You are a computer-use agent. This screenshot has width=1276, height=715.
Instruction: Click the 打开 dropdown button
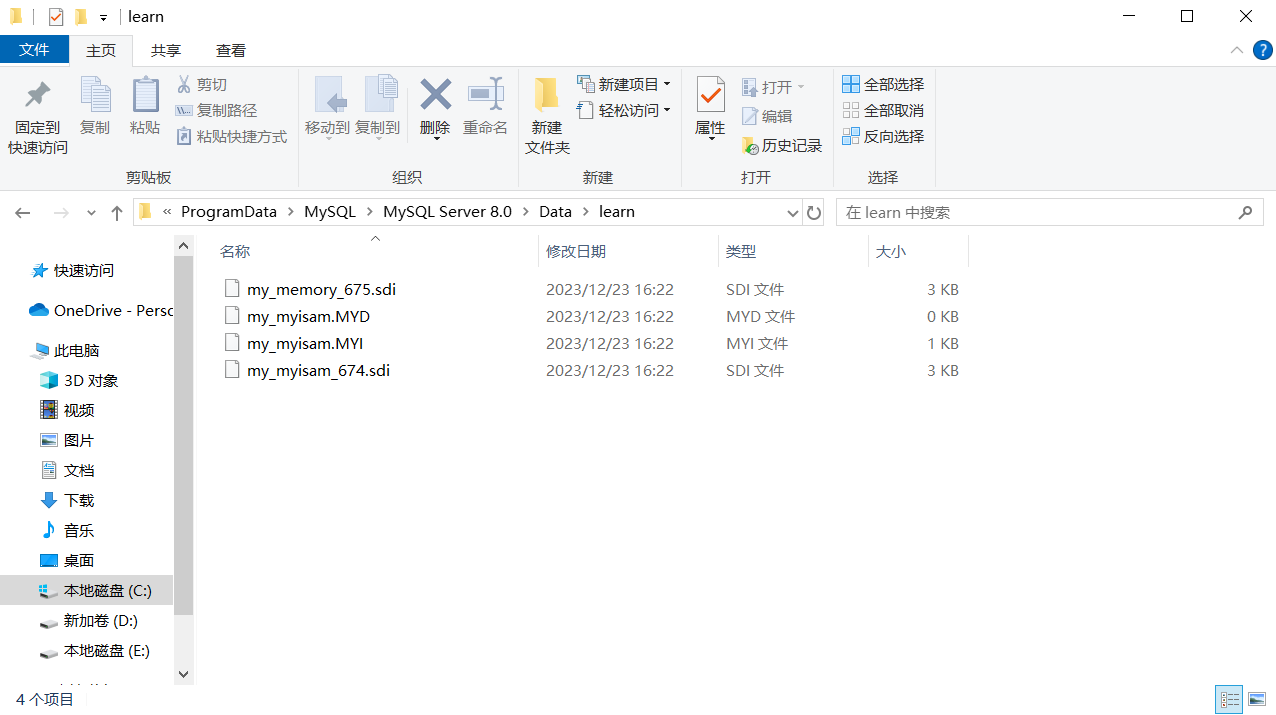[x=773, y=87]
